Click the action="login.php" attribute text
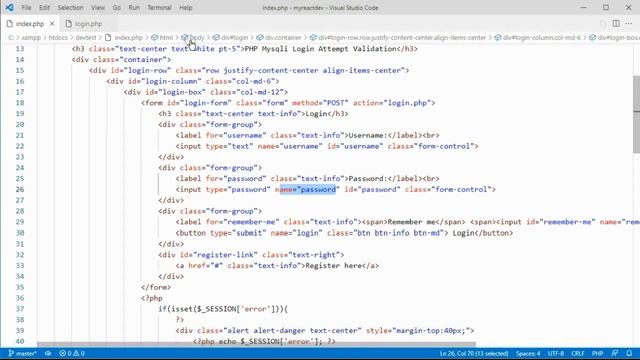The image size is (640, 360). tap(391, 103)
